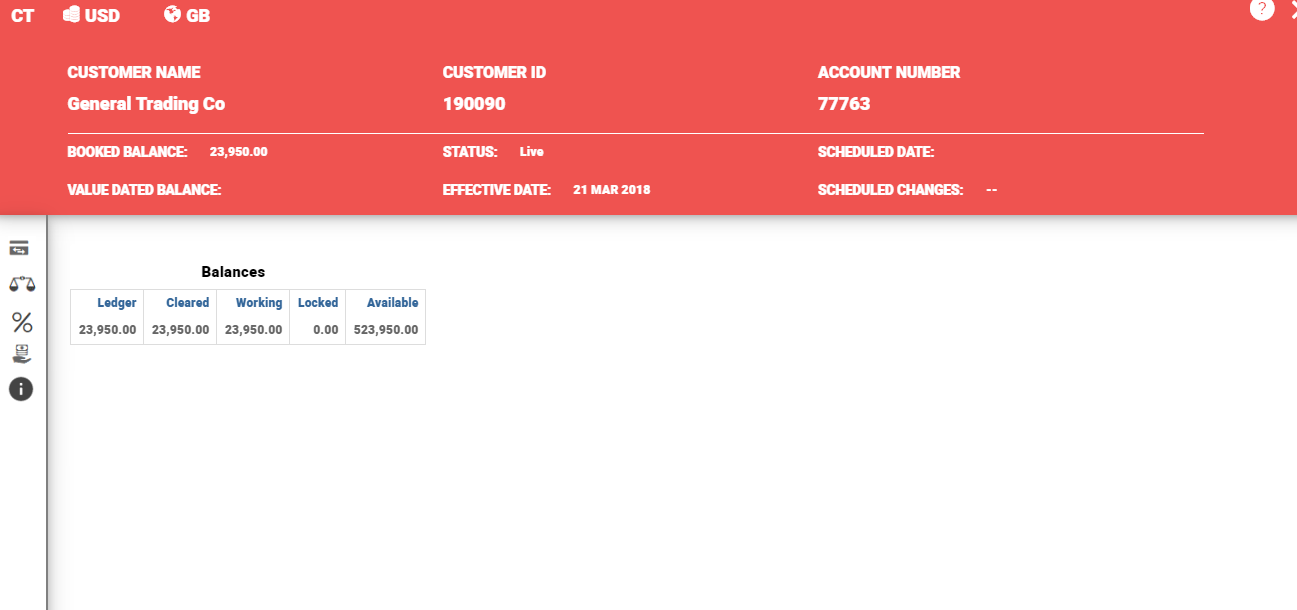
Task: Open the account information icon
Action: point(21,389)
